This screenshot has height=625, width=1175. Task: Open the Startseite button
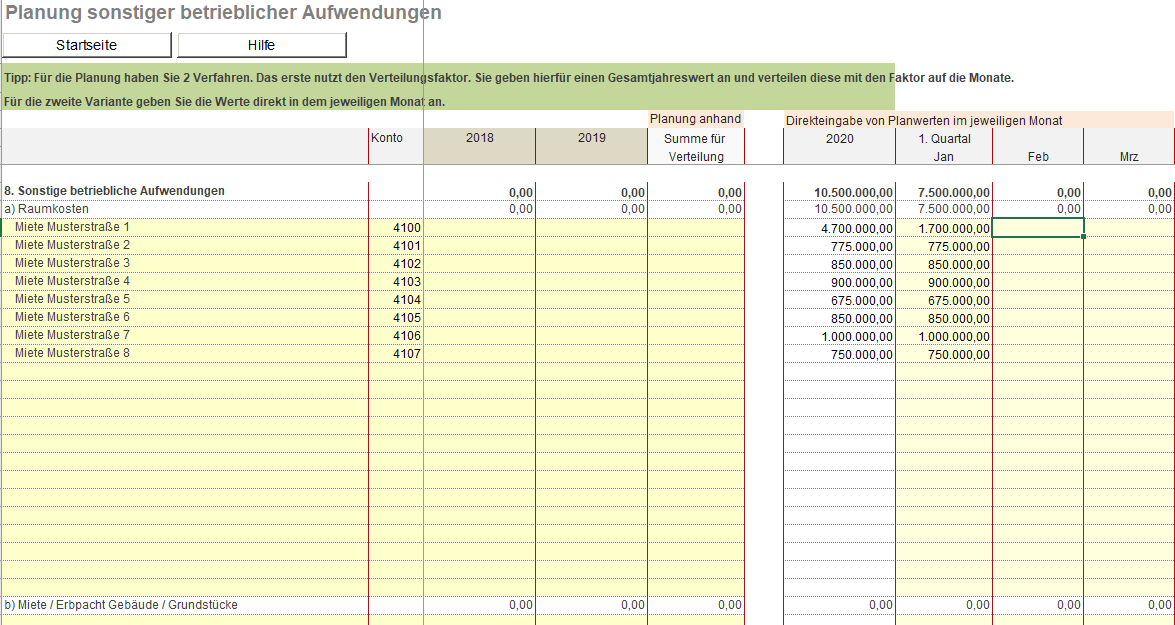(x=87, y=45)
